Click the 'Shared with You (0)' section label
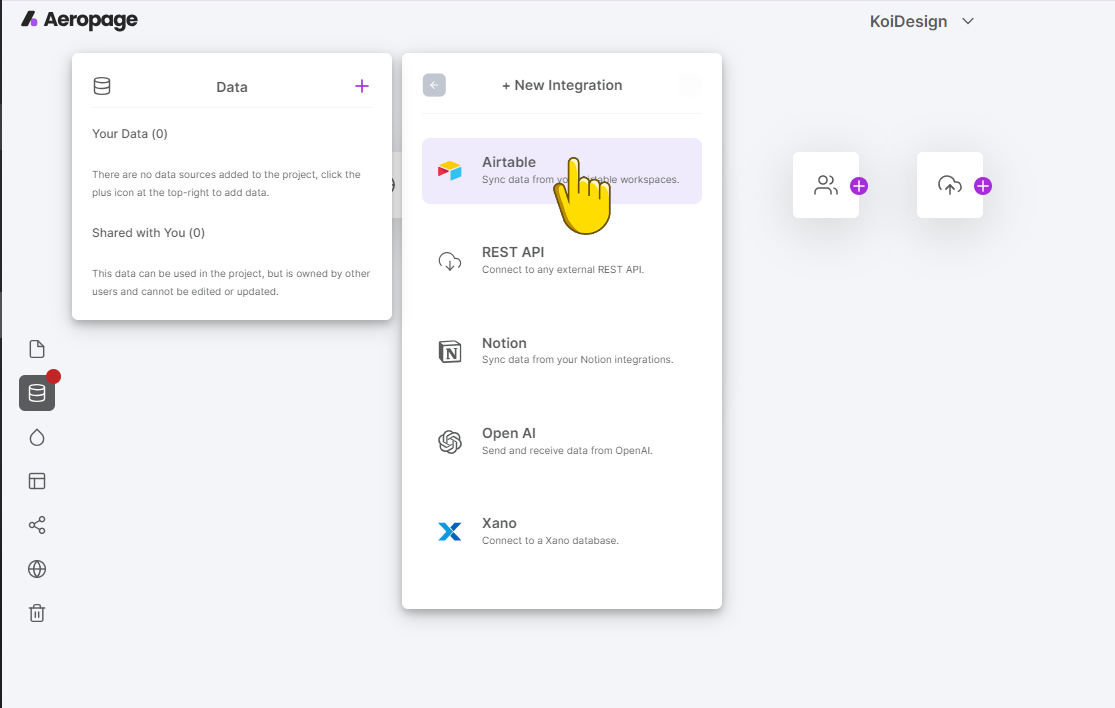 (x=149, y=232)
